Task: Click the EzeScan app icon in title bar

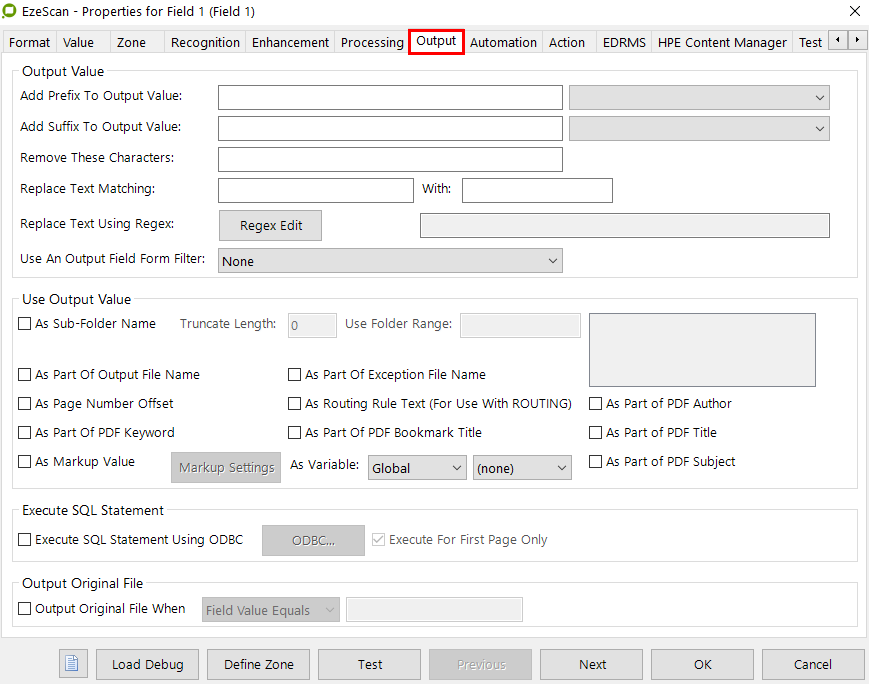Action: pyautogui.click(x=10, y=11)
